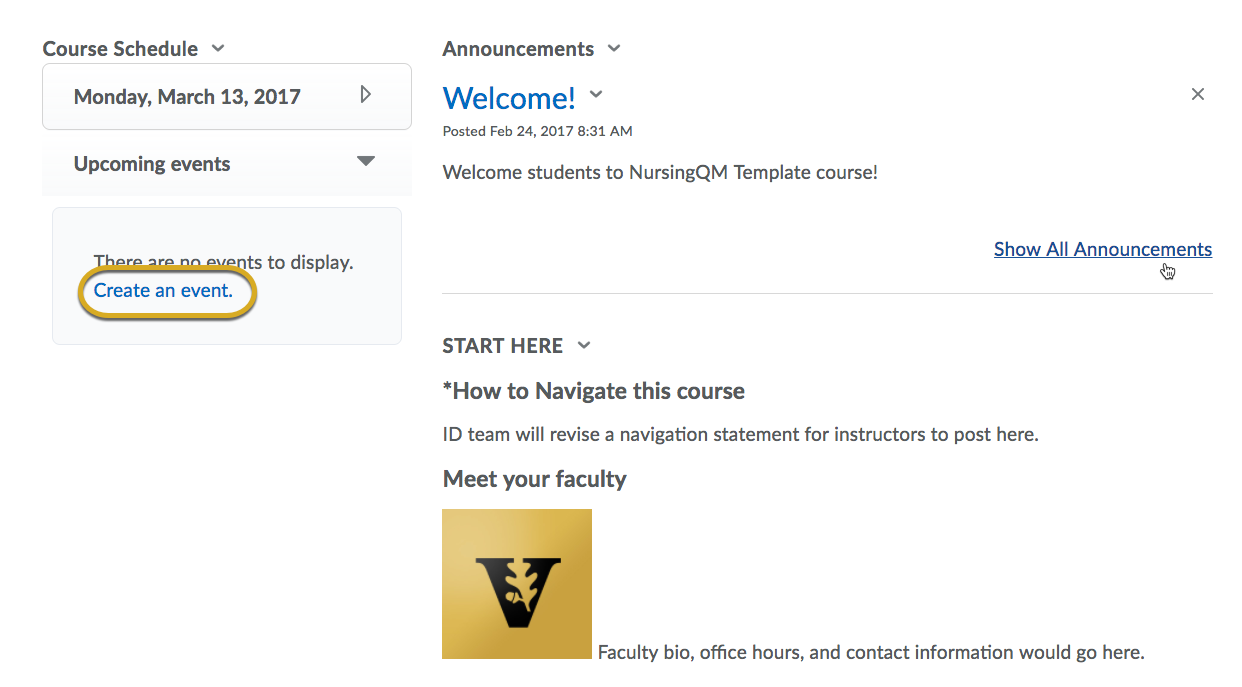Screen dimensions: 1242x687
Task: Click Show All Announcements
Action: coord(1103,250)
